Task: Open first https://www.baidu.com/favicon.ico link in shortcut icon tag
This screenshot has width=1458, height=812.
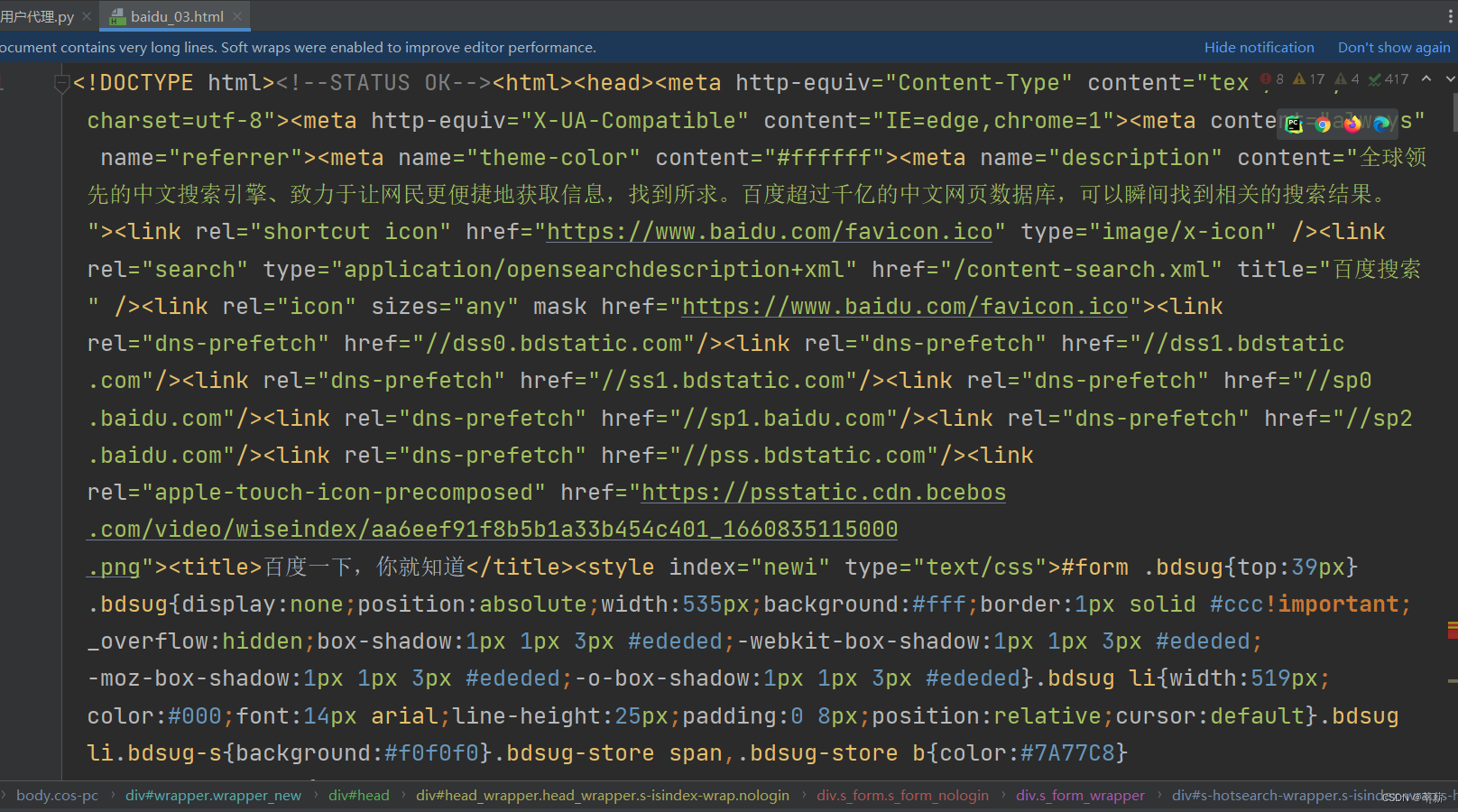Action: (x=770, y=232)
